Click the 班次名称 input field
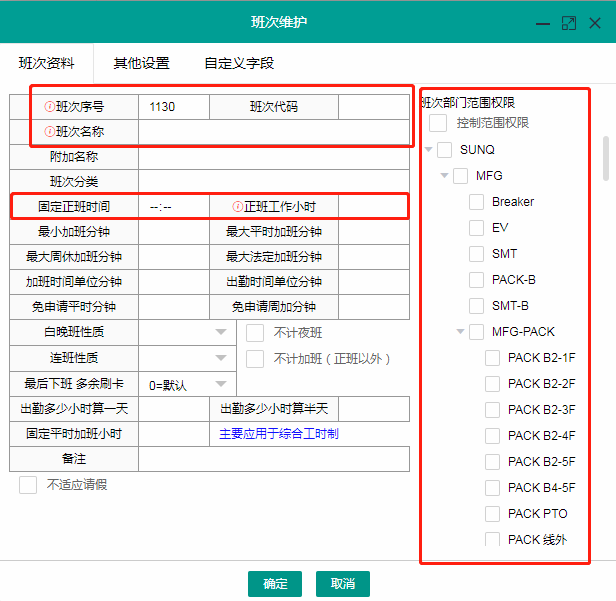Image resolution: width=616 pixels, height=601 pixels. 273,132
